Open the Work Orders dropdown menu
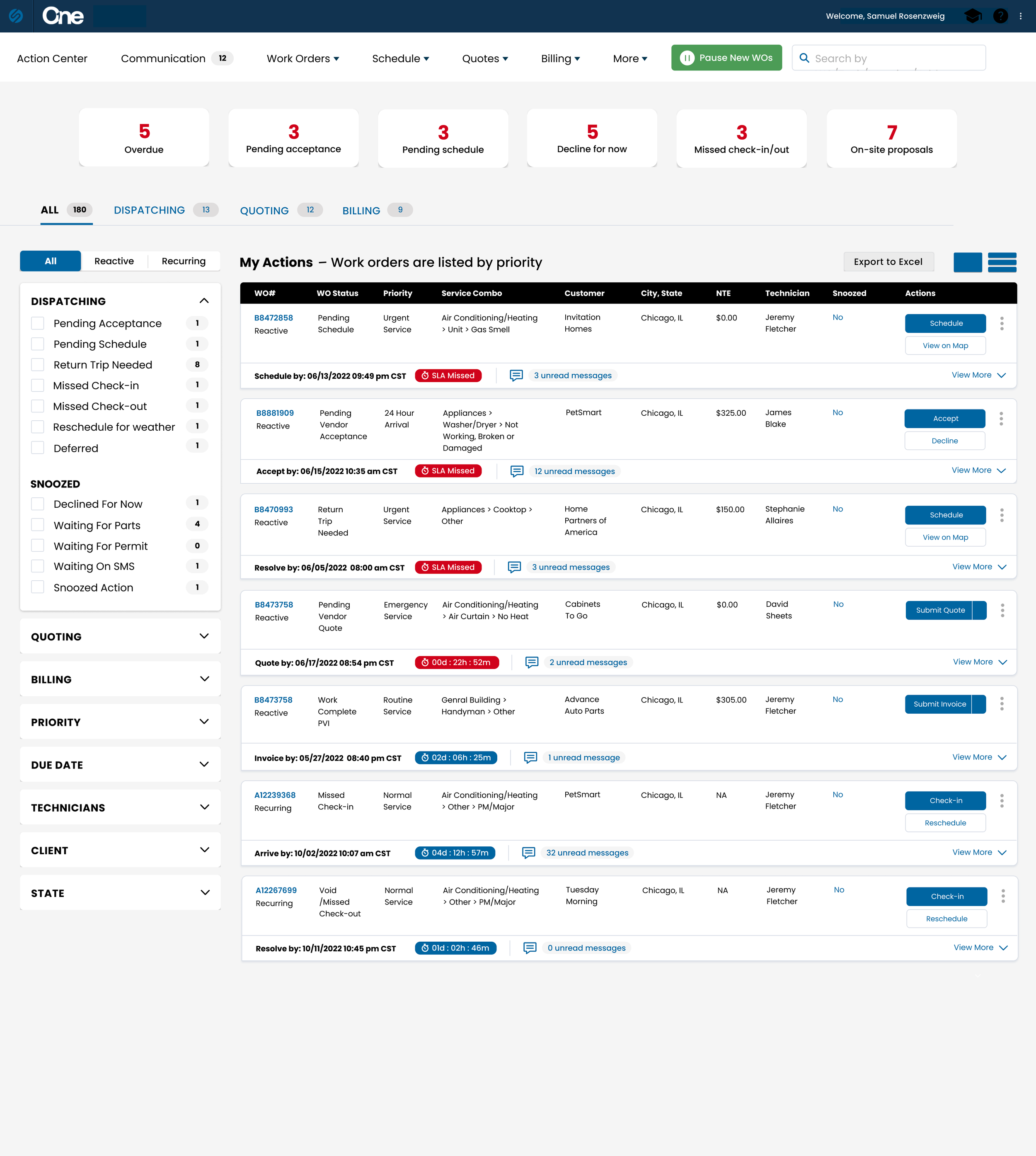This screenshot has width=1036, height=1156. click(303, 59)
